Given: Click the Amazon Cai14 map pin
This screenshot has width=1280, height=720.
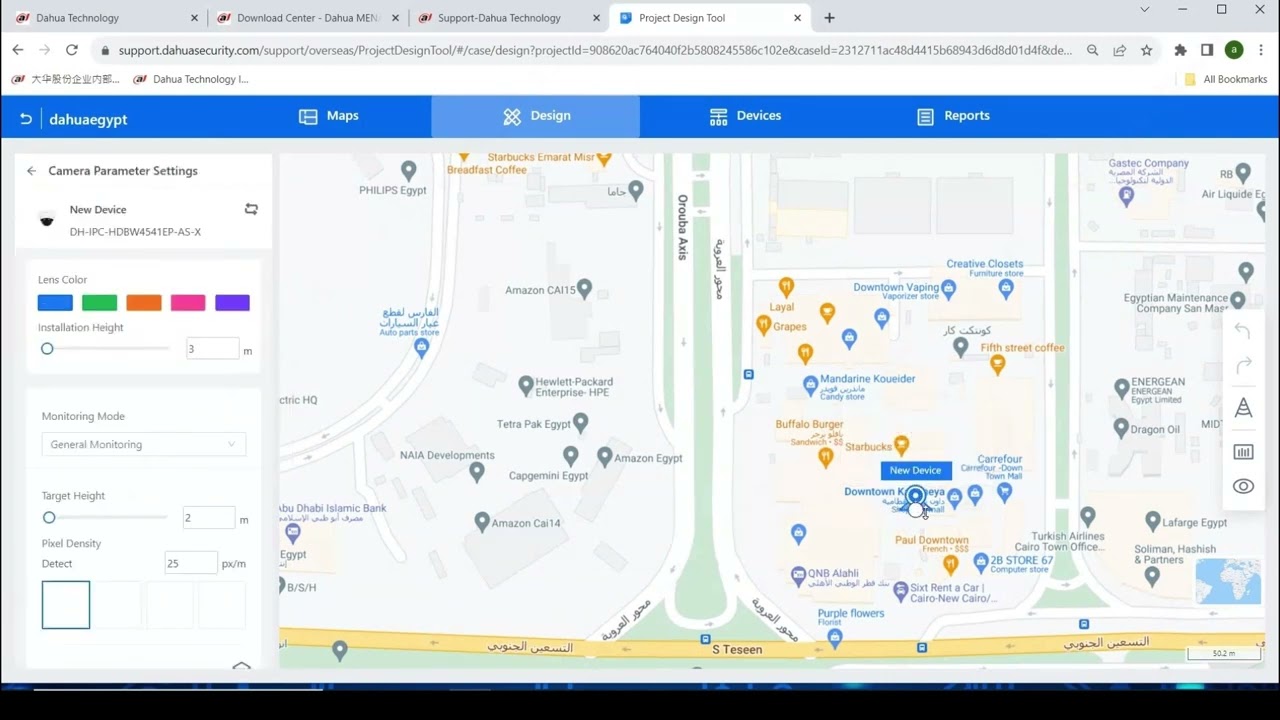Looking at the screenshot, I should (x=482, y=521).
